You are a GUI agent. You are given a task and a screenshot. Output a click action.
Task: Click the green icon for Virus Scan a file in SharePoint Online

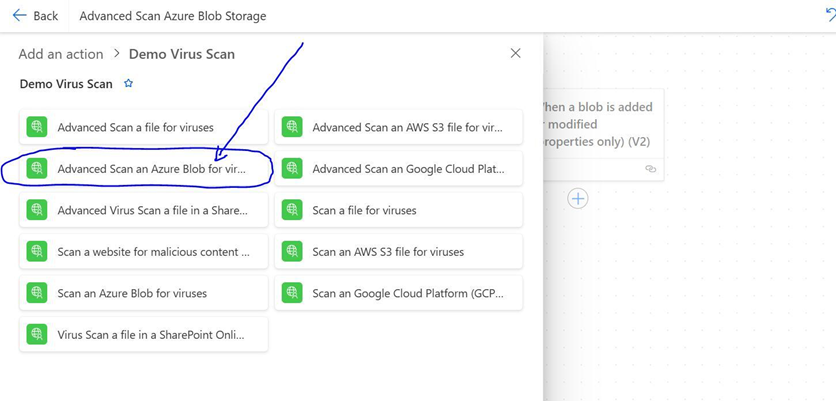coord(37,334)
